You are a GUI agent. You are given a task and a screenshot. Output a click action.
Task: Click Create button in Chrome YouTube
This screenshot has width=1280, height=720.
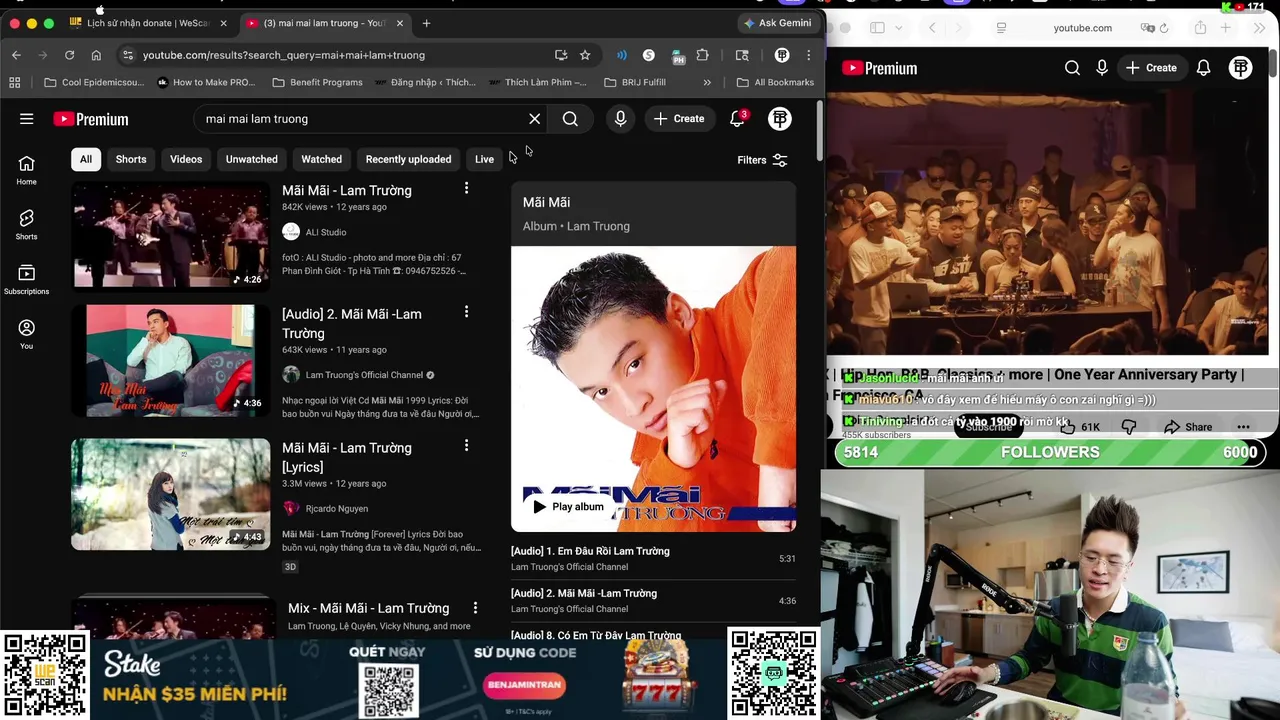pos(680,119)
